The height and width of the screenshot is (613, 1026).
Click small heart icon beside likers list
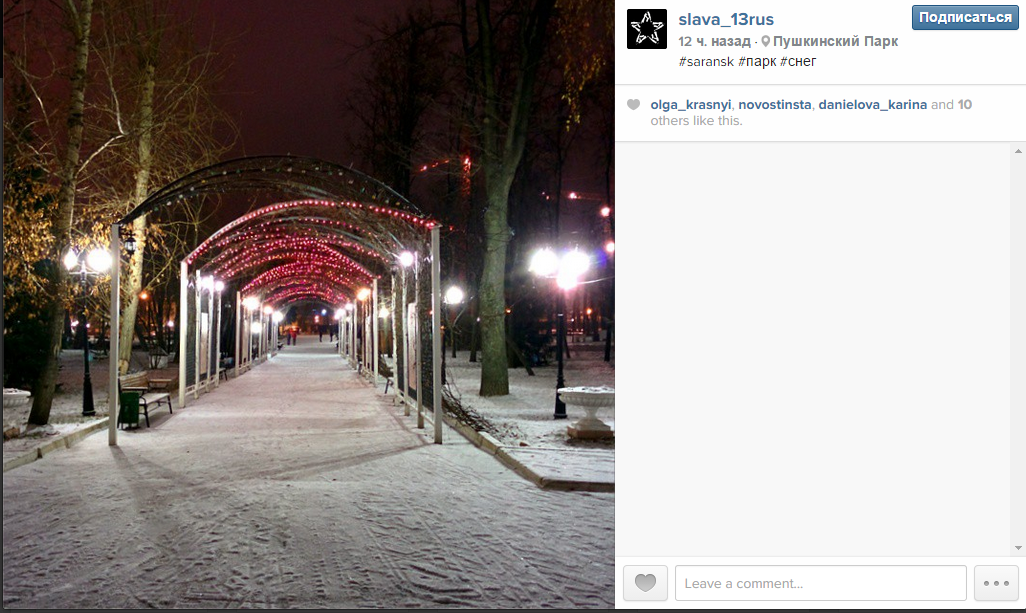[x=633, y=105]
